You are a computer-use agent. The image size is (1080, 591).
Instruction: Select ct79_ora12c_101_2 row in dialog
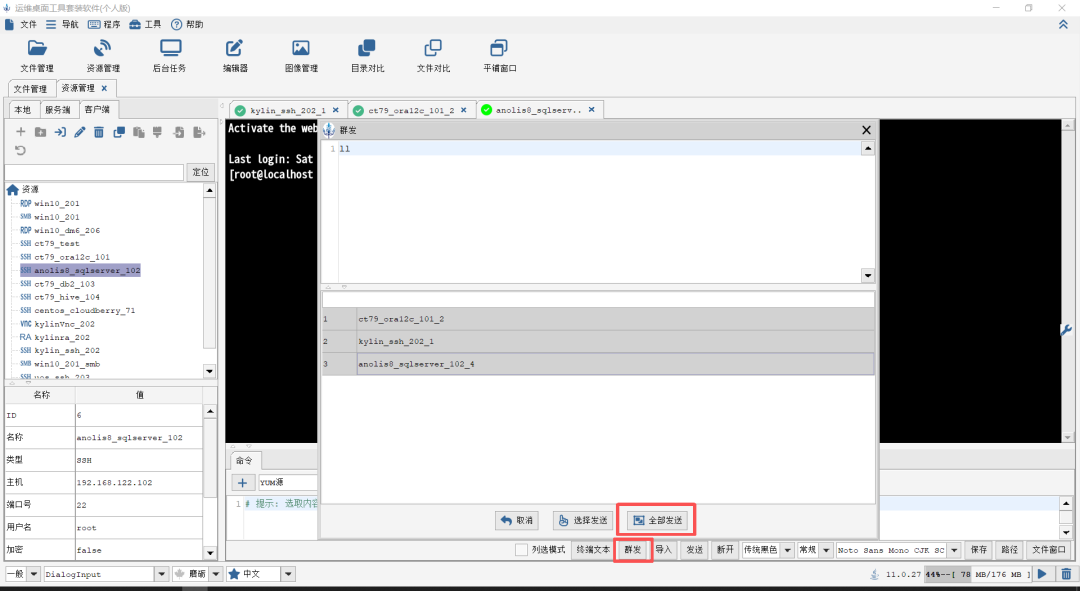click(598, 319)
